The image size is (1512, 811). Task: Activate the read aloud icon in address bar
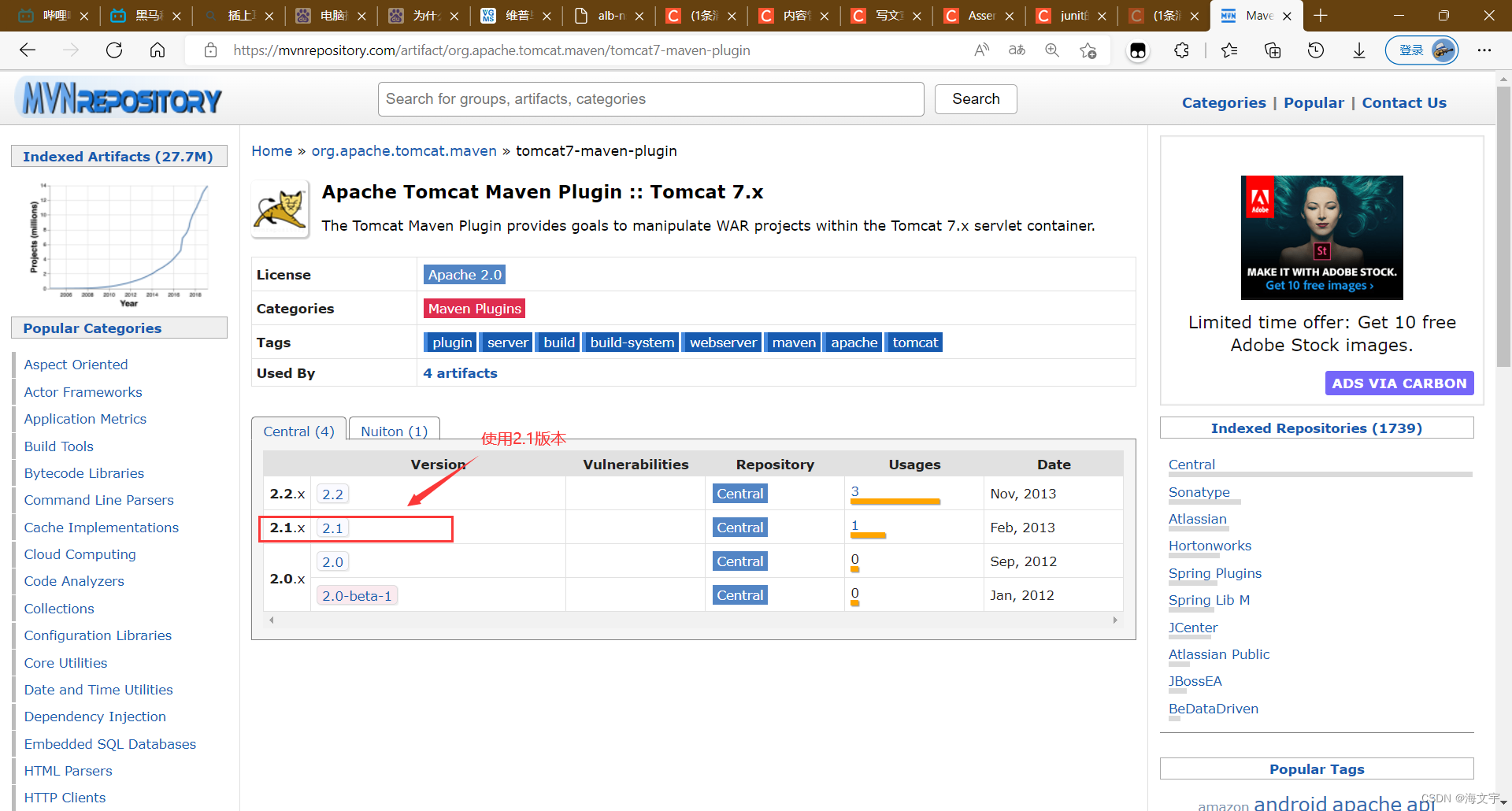pos(981,50)
